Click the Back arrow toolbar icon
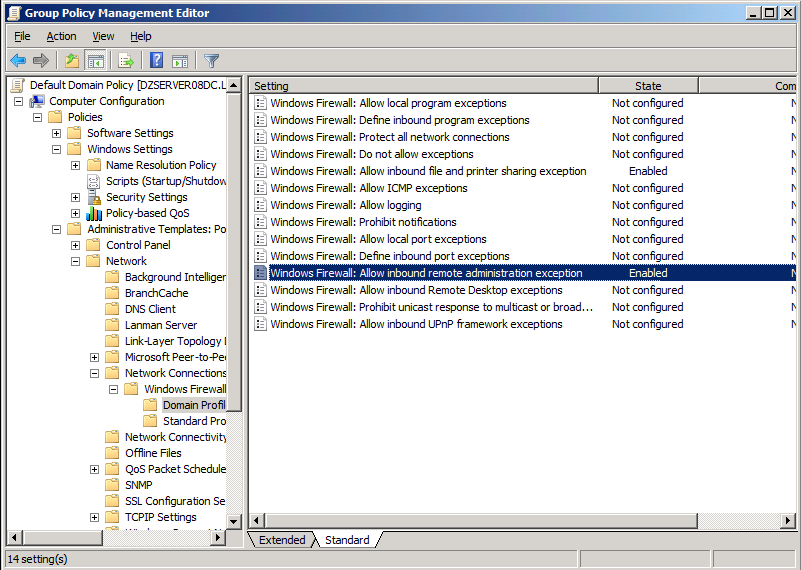The image size is (801, 570). tap(18, 61)
